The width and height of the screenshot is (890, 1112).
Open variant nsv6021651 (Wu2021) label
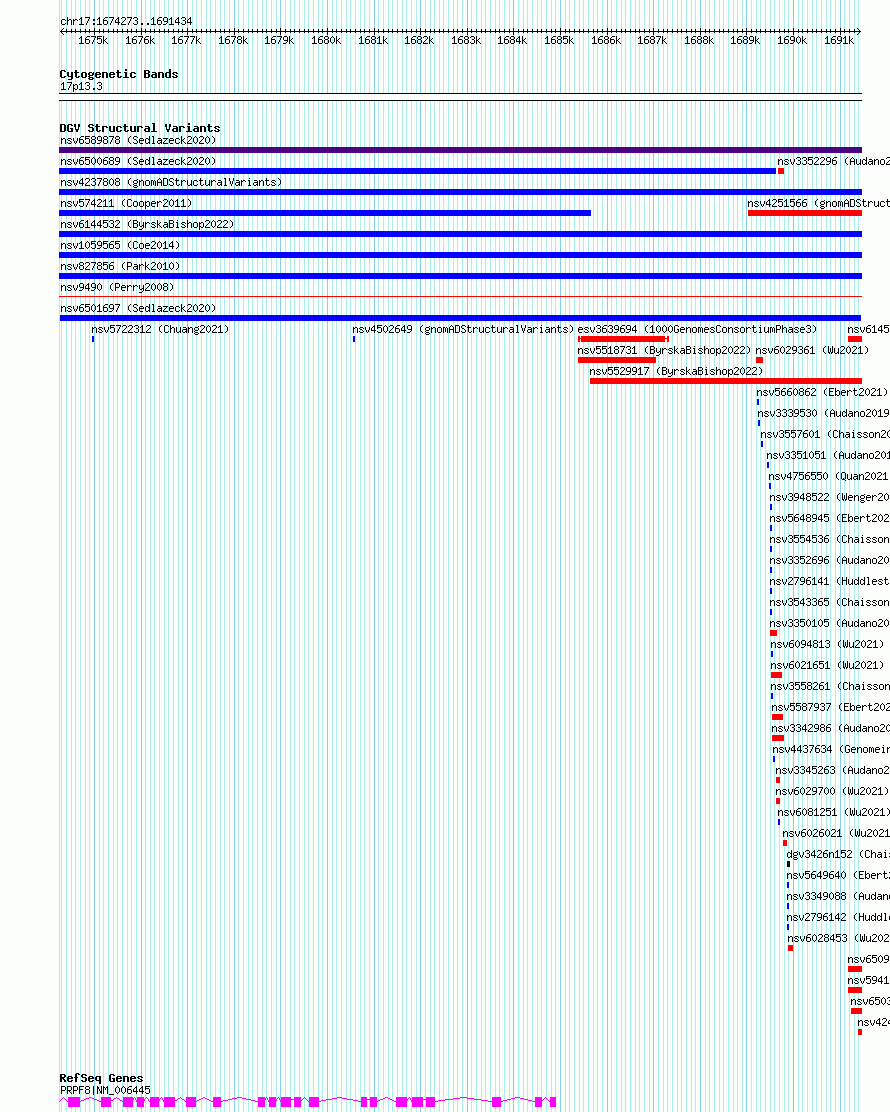pyautogui.click(x=827, y=665)
